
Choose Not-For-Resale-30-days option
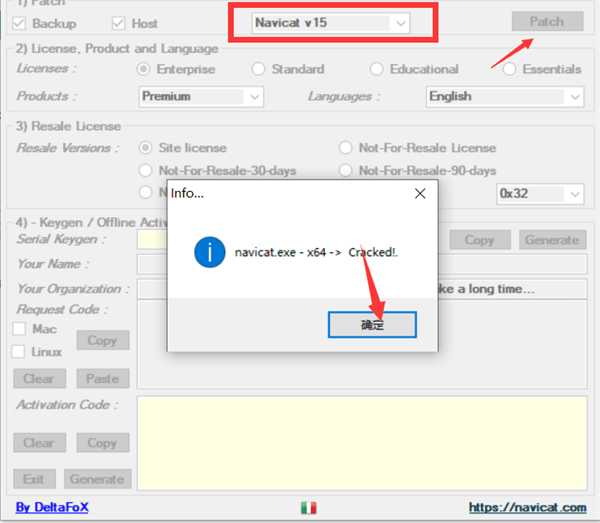pos(145,170)
